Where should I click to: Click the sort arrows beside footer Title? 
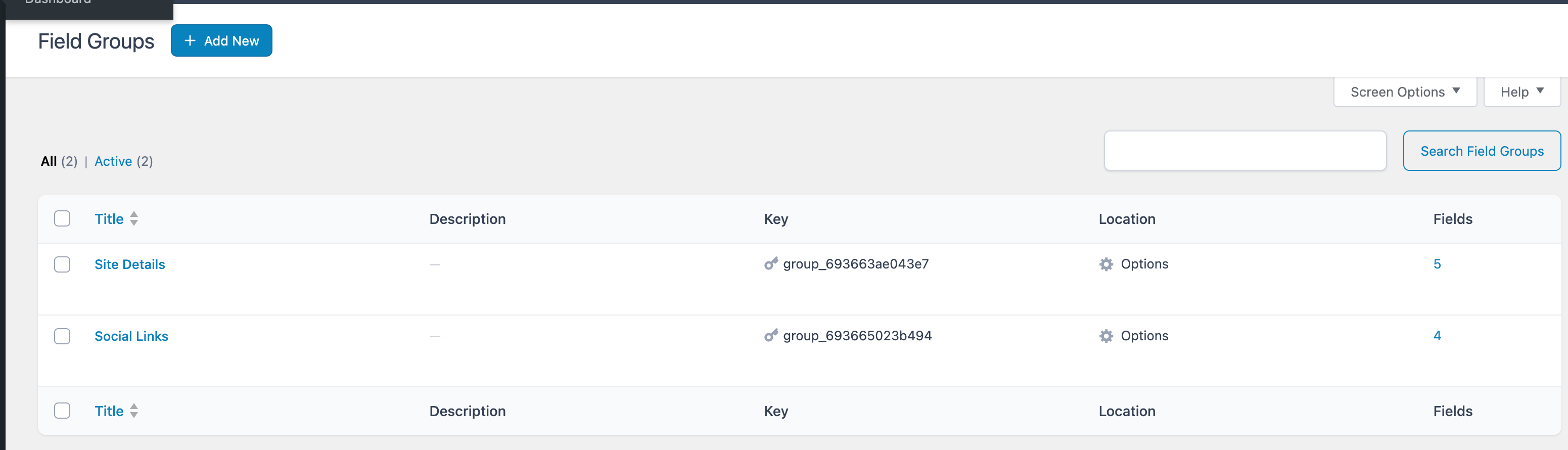click(134, 411)
